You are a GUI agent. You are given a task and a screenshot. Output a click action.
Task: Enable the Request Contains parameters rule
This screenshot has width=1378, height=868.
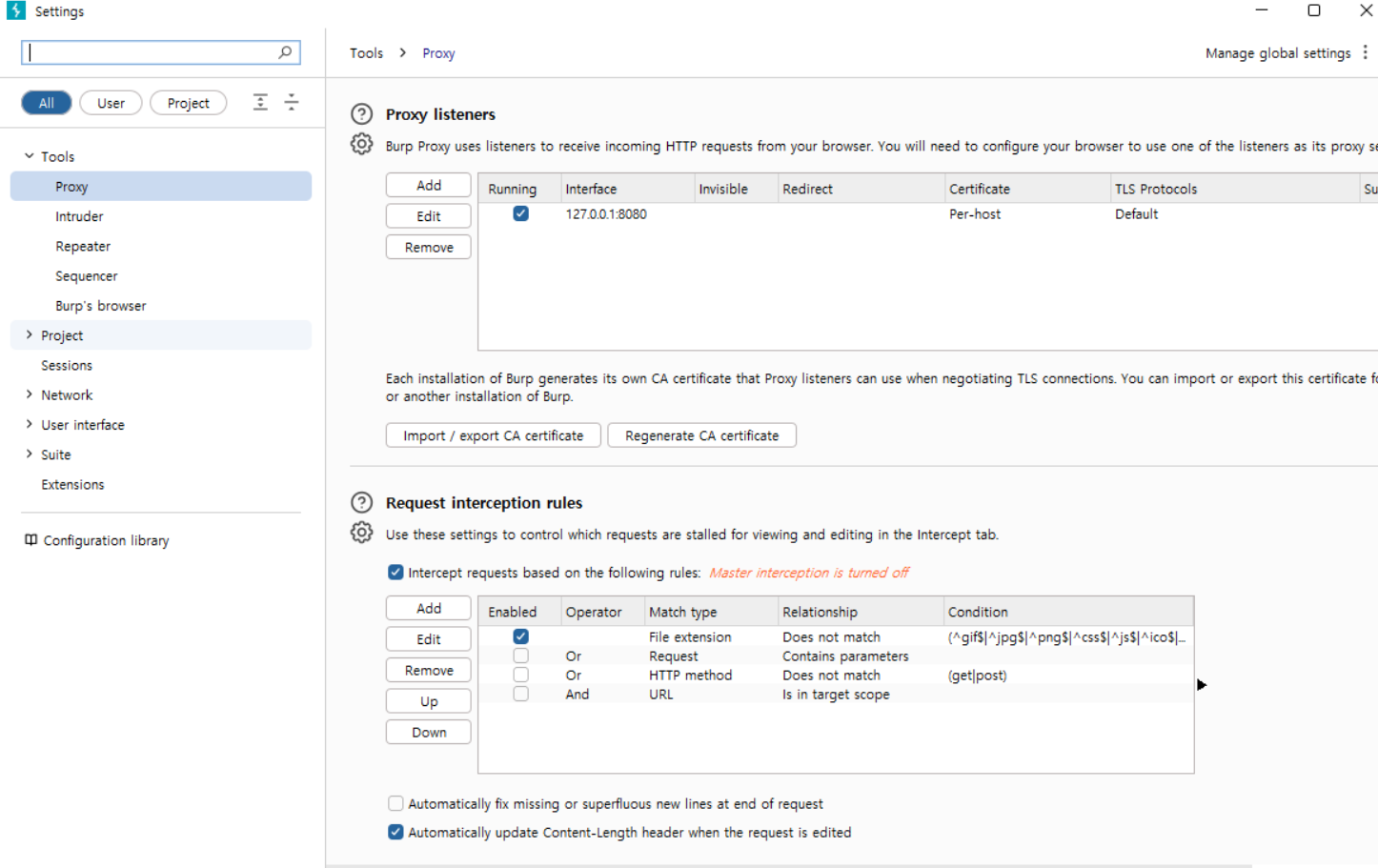pyautogui.click(x=520, y=656)
